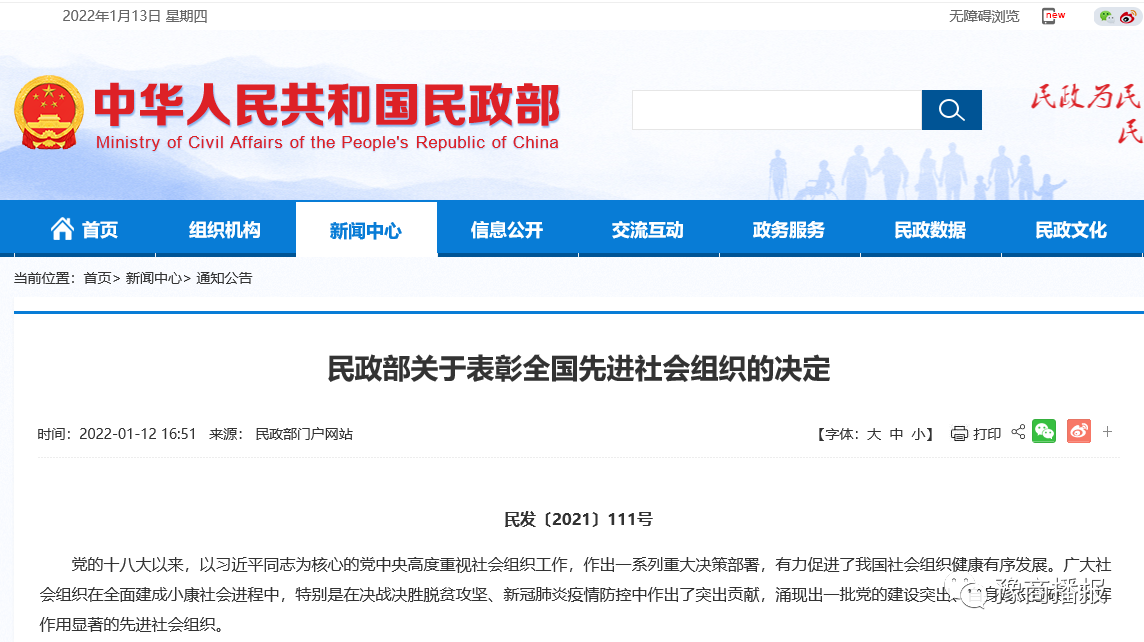Share article via red Weibo button
The height and width of the screenshot is (642, 1144).
point(1078,431)
